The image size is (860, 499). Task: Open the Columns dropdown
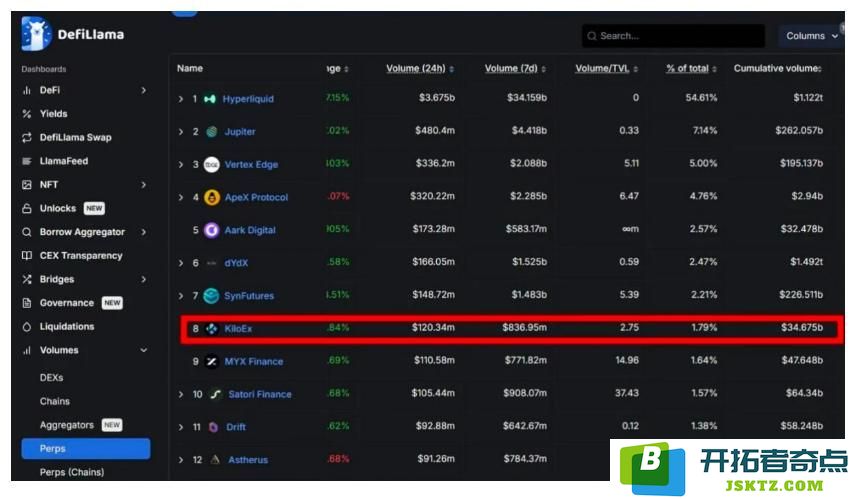[812, 36]
